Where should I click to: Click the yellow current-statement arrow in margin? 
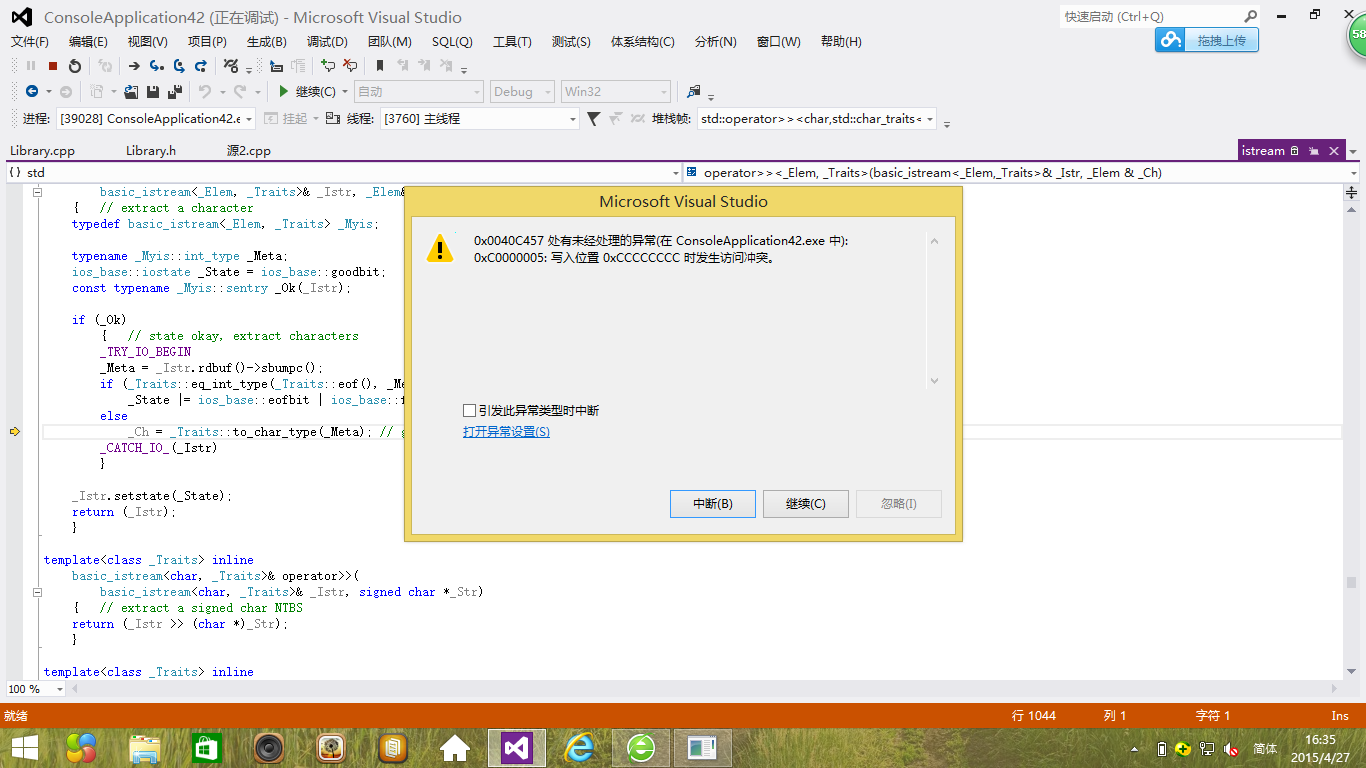15,432
